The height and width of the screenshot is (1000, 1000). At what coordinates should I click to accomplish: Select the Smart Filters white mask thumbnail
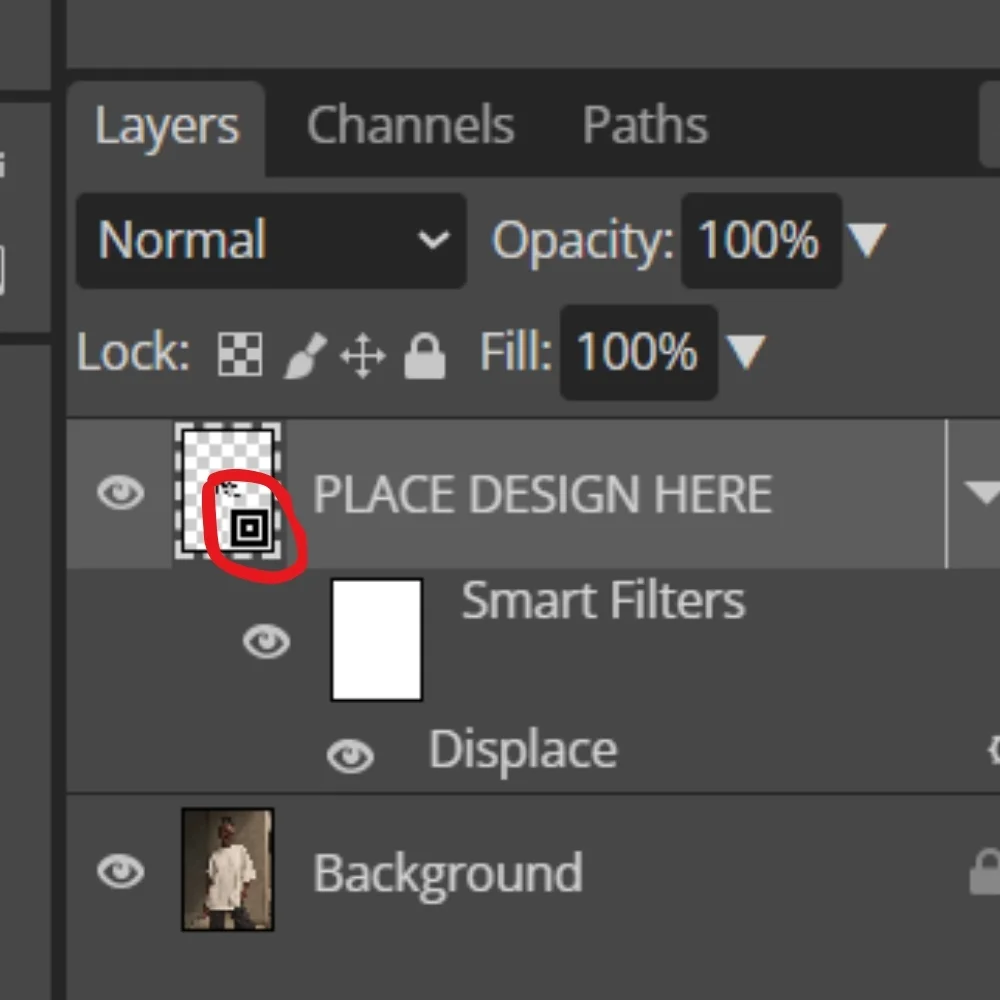[x=377, y=640]
